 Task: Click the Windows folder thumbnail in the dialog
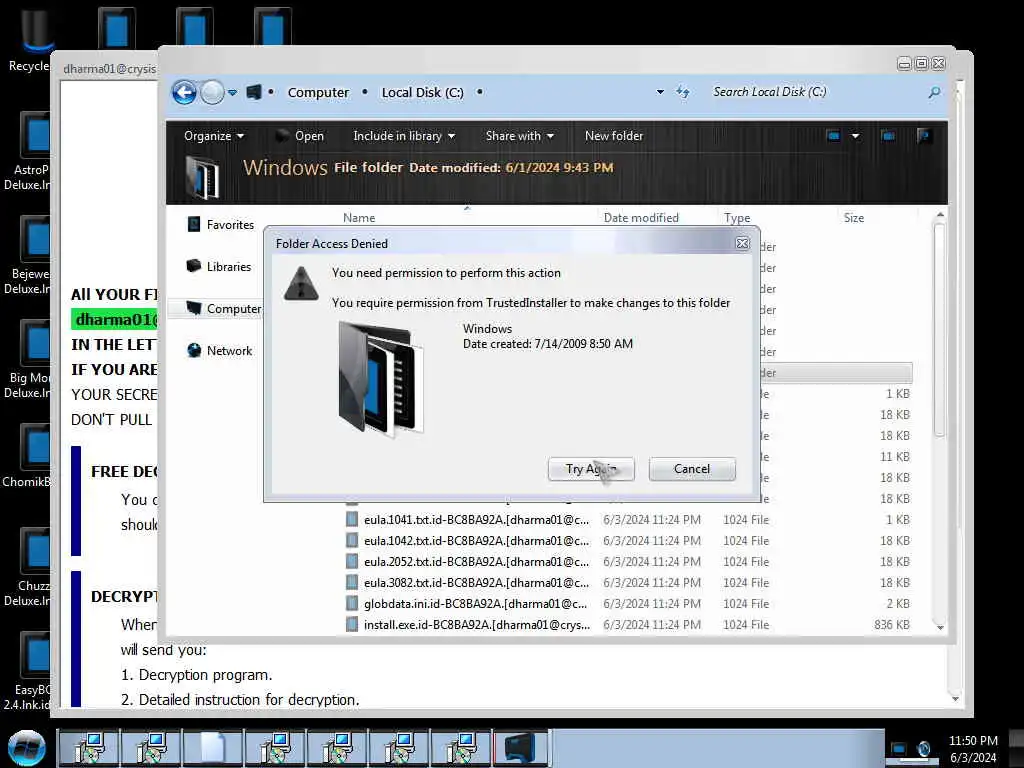pyautogui.click(x=381, y=378)
